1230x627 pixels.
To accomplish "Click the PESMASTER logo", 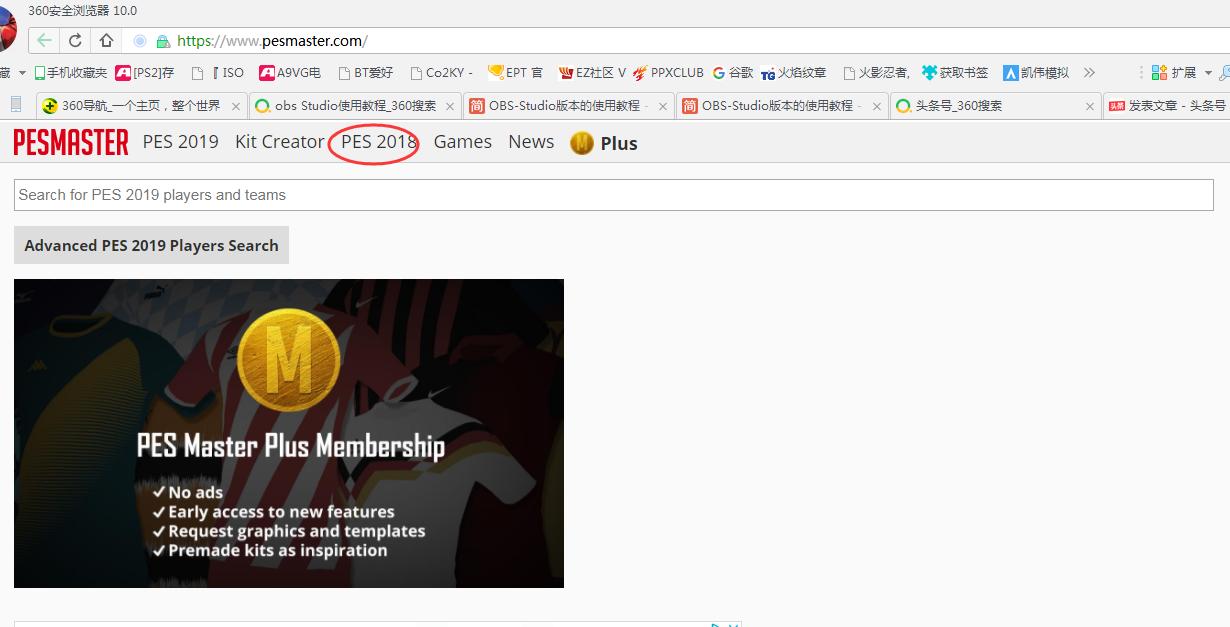I will (x=71, y=143).
